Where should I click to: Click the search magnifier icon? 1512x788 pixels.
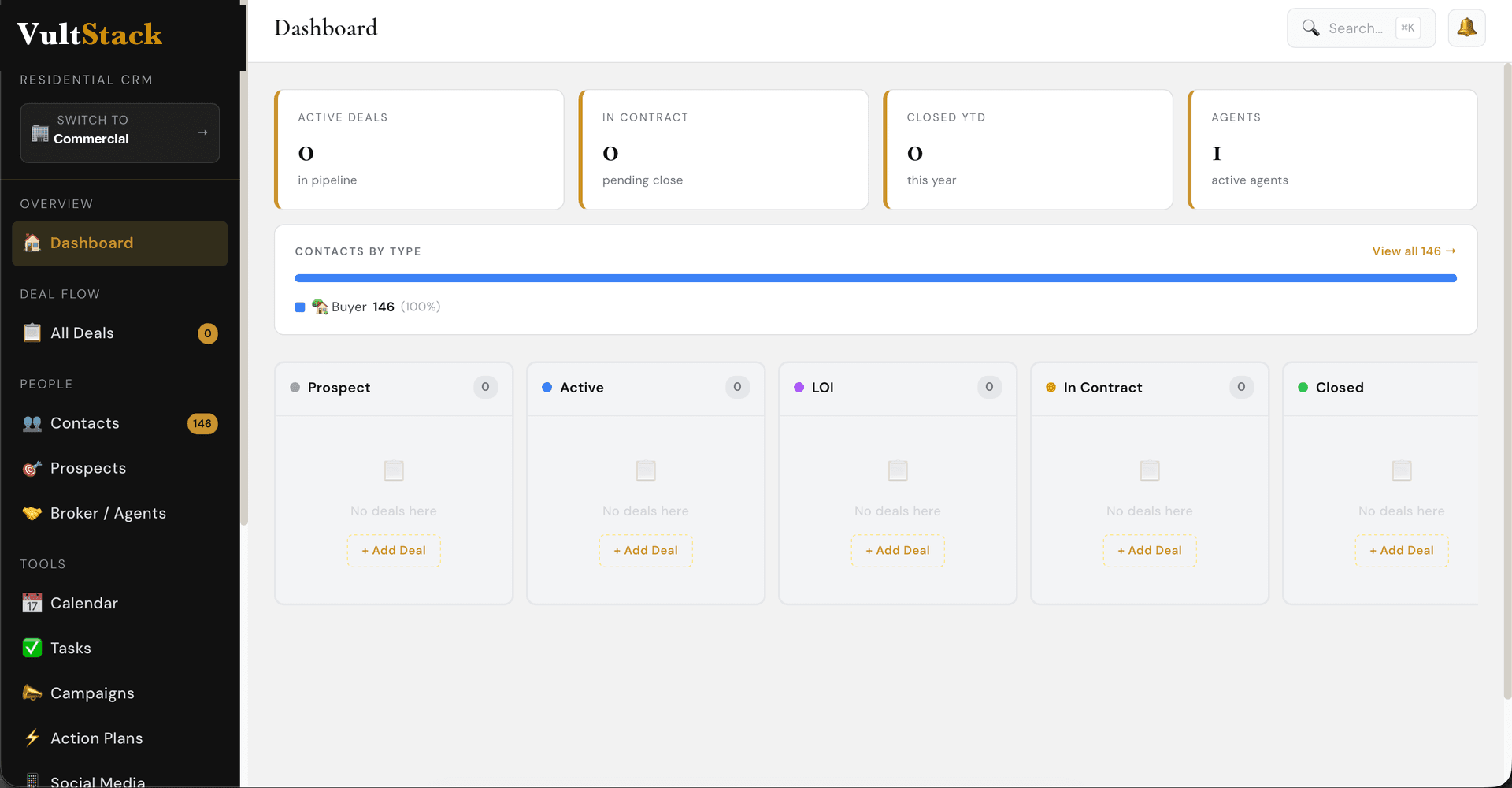pos(1310,28)
